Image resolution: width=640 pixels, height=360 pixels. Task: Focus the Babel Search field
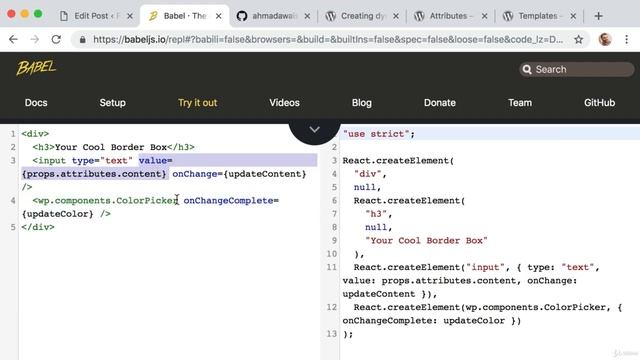point(576,69)
